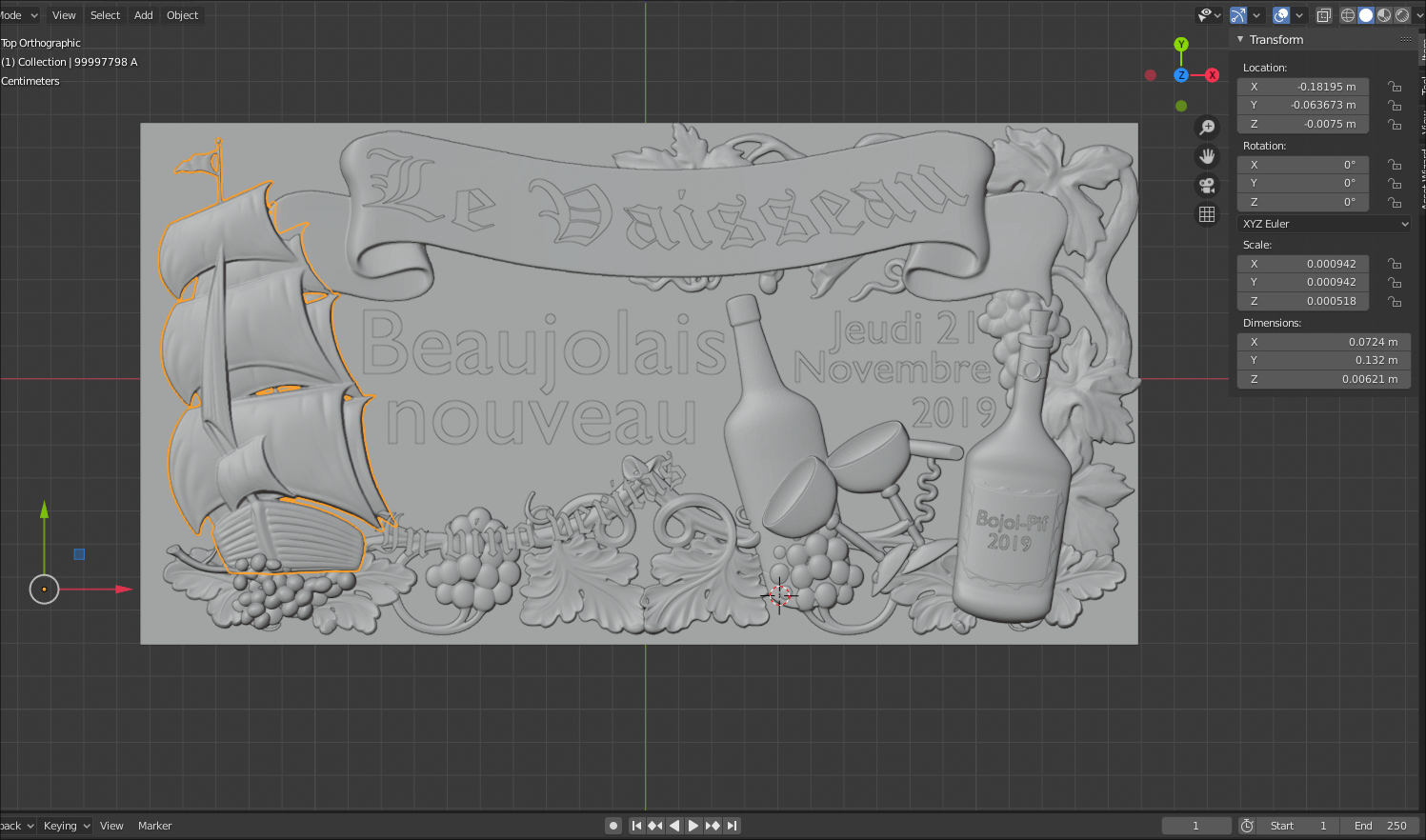Play the animation forward
1426x840 pixels.
tap(693, 826)
